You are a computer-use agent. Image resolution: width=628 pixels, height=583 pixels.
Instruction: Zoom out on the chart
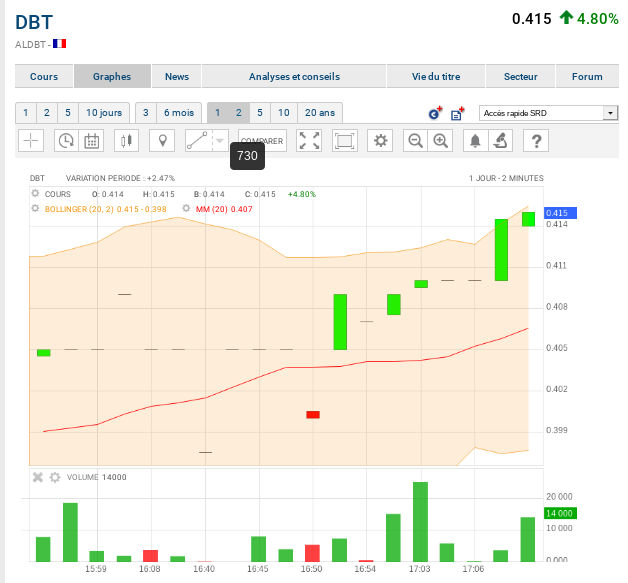pyautogui.click(x=415, y=141)
